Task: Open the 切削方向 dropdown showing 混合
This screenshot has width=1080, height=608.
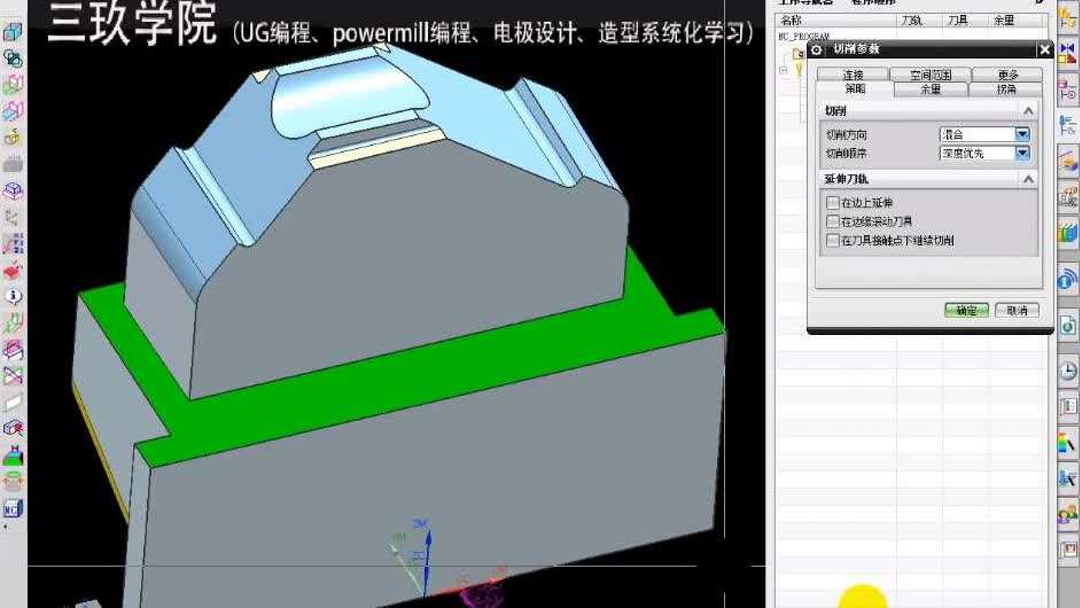Action: click(x=1022, y=134)
